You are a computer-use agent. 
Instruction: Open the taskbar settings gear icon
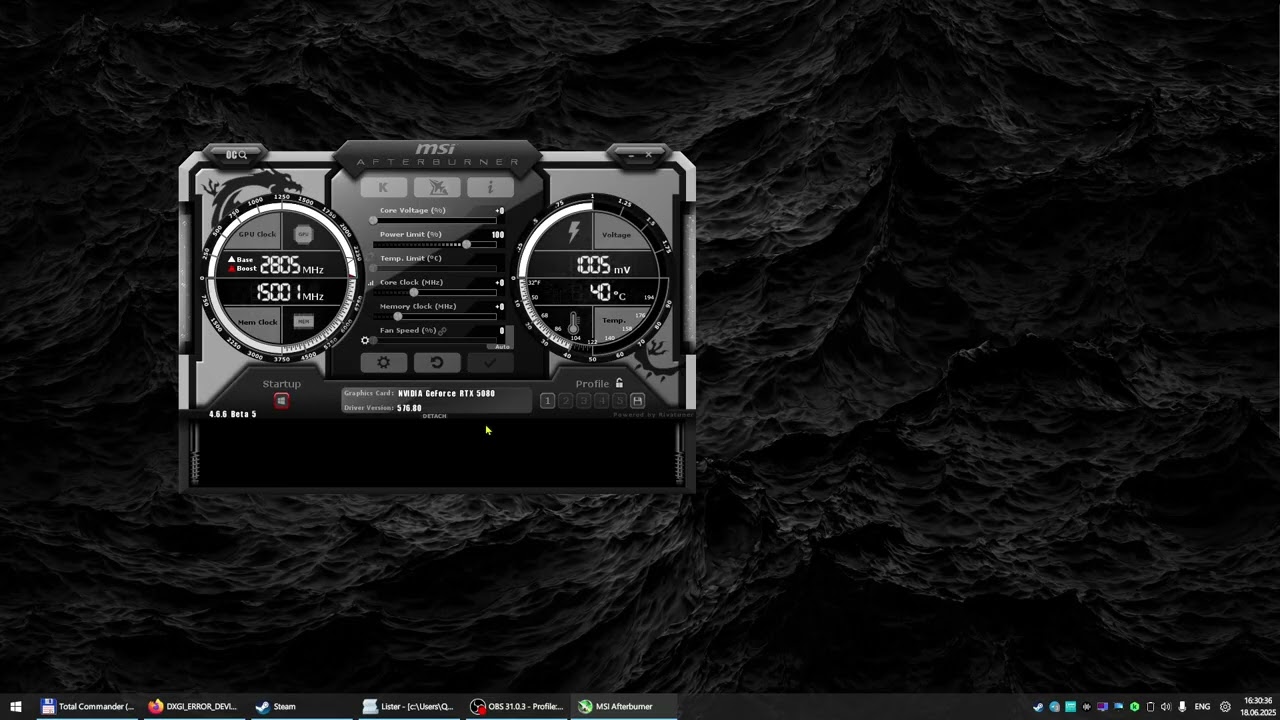click(1225, 707)
